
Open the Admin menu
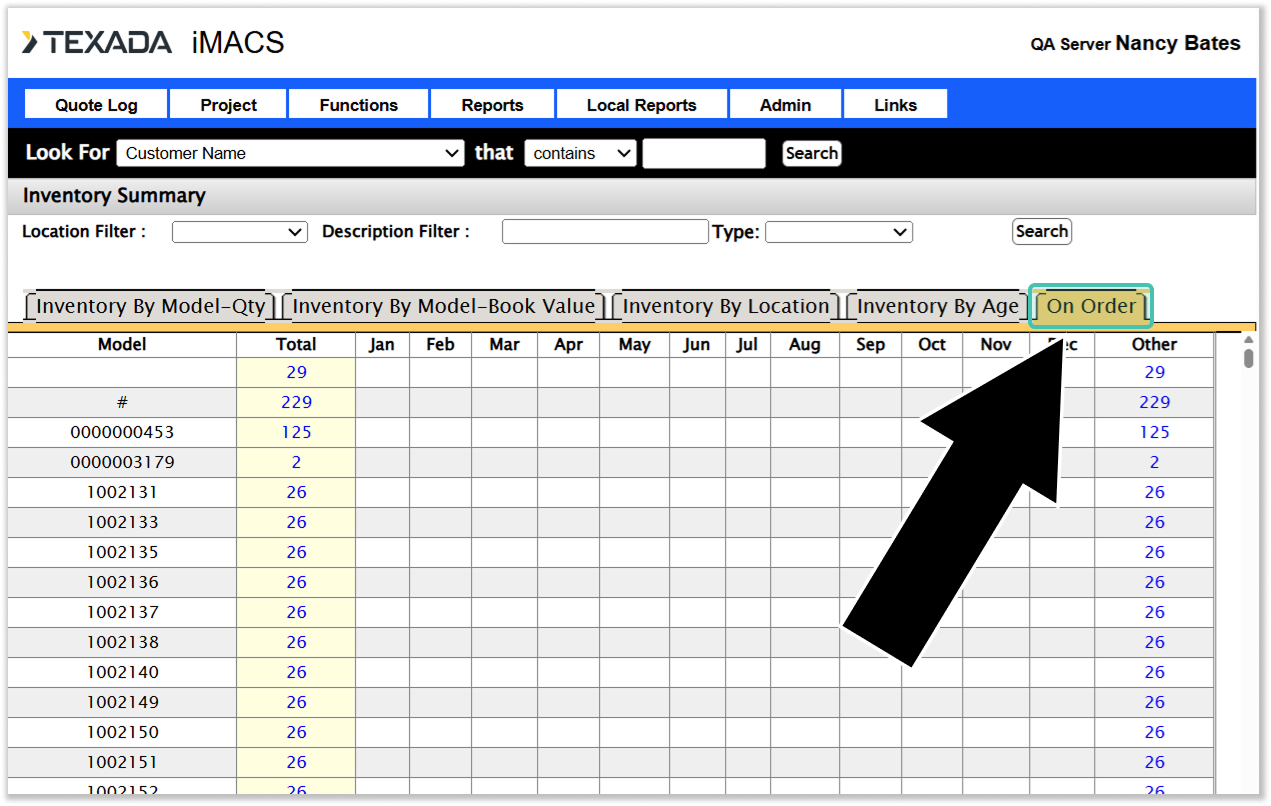click(785, 105)
